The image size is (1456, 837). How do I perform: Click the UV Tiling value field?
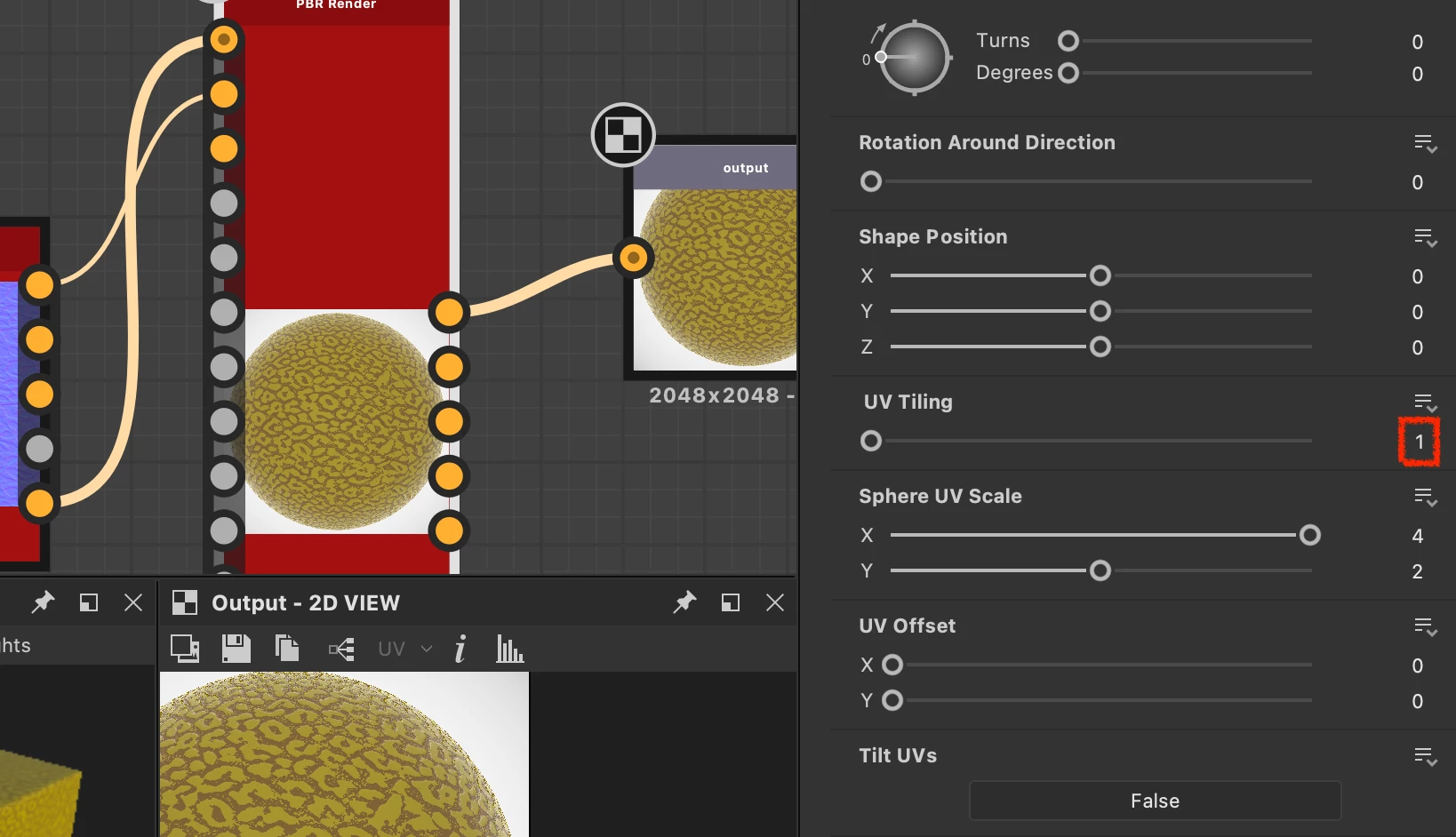point(1419,442)
